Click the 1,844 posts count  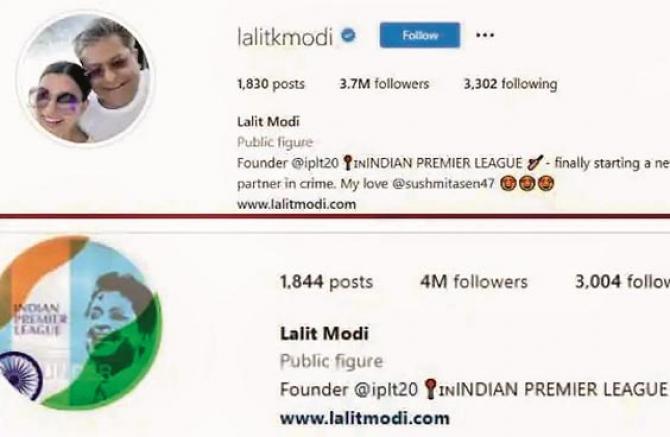326,282
